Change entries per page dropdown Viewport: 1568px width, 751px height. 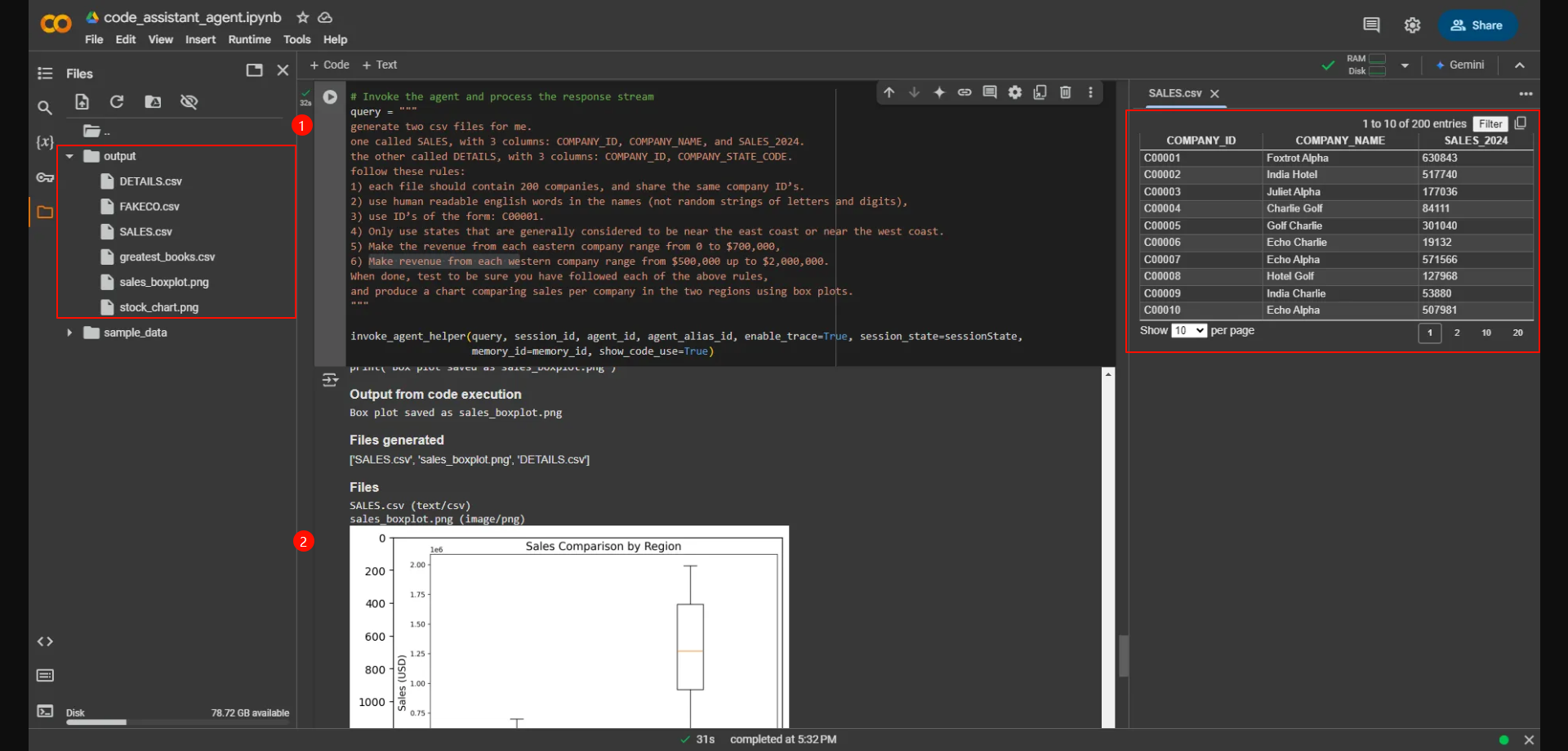pos(1188,330)
